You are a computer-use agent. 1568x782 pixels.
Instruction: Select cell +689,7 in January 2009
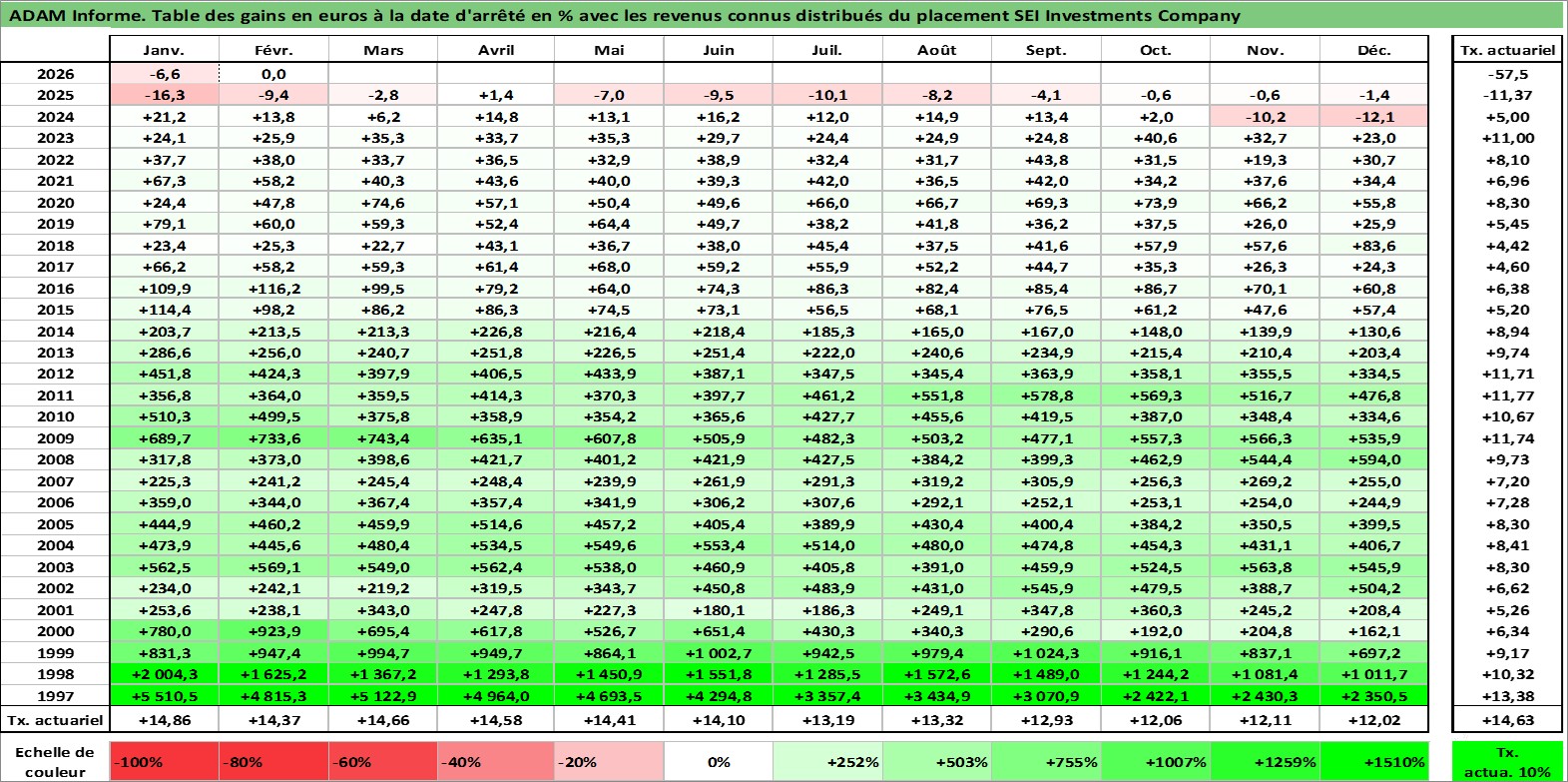click(x=164, y=438)
